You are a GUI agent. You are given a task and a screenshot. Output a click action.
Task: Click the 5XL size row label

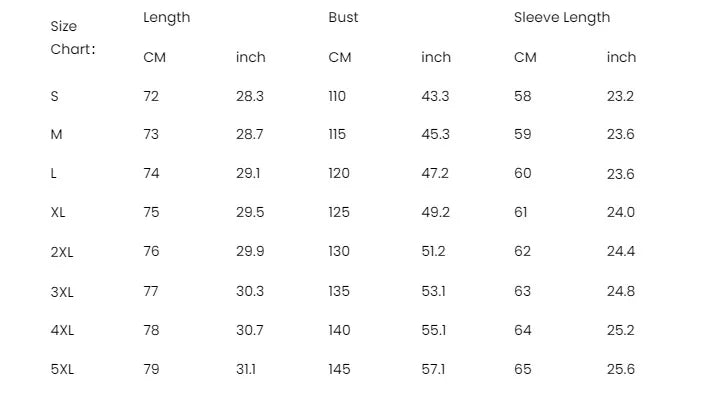pos(62,369)
